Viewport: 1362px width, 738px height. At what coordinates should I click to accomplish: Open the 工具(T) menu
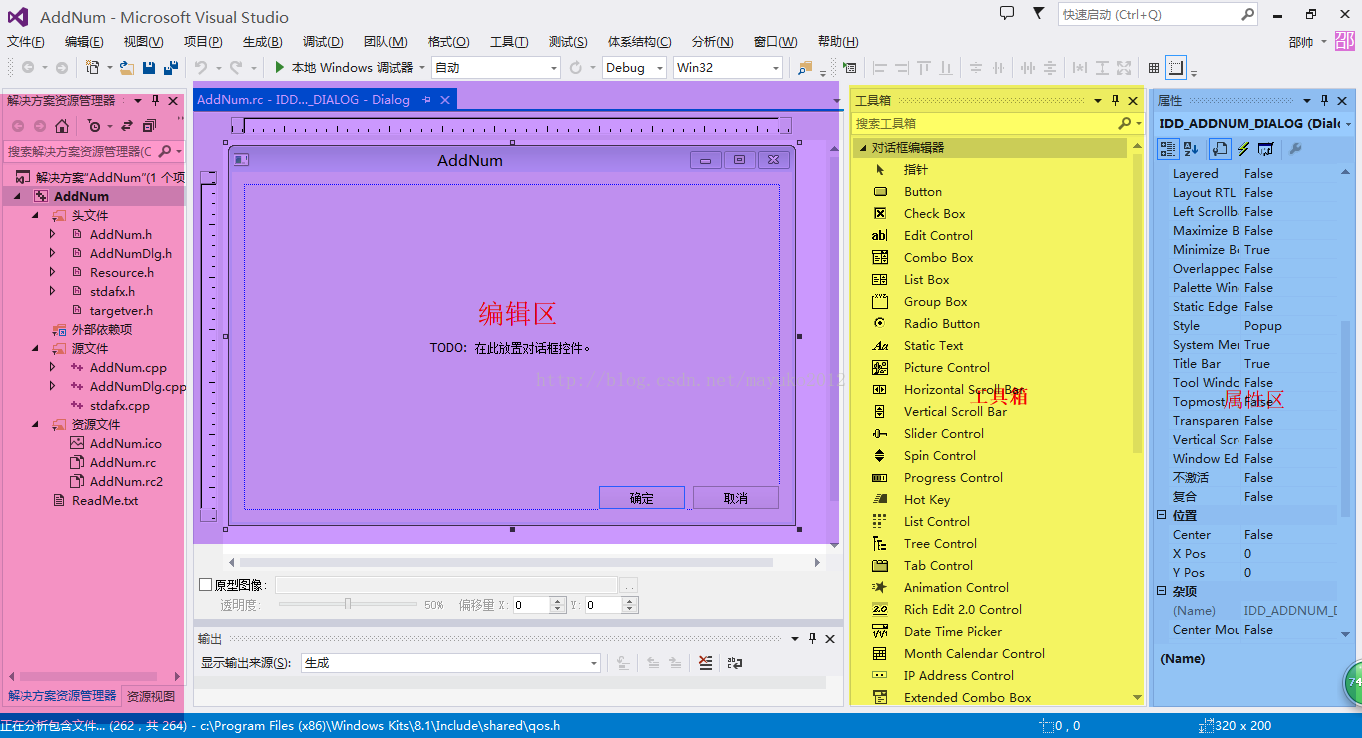[x=509, y=41]
